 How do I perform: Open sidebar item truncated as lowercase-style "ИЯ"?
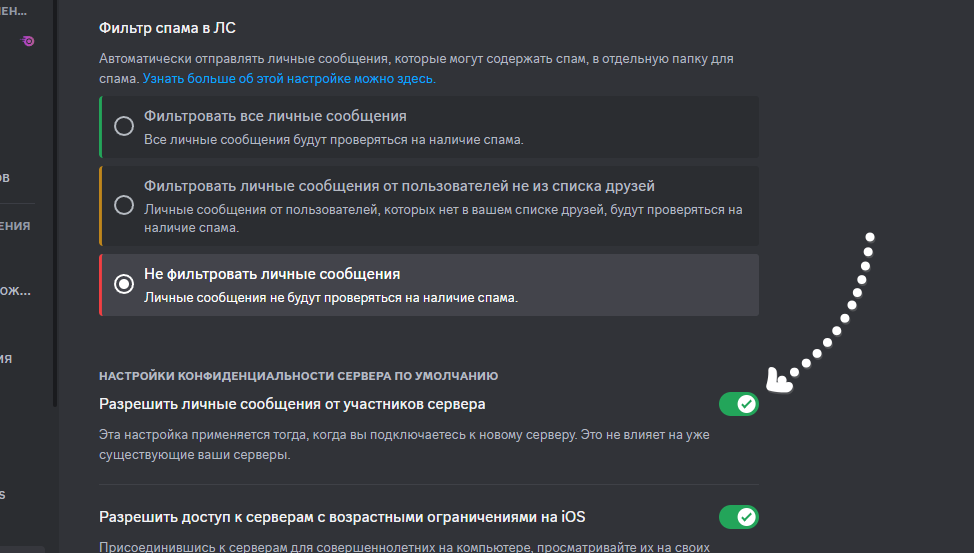[7, 358]
